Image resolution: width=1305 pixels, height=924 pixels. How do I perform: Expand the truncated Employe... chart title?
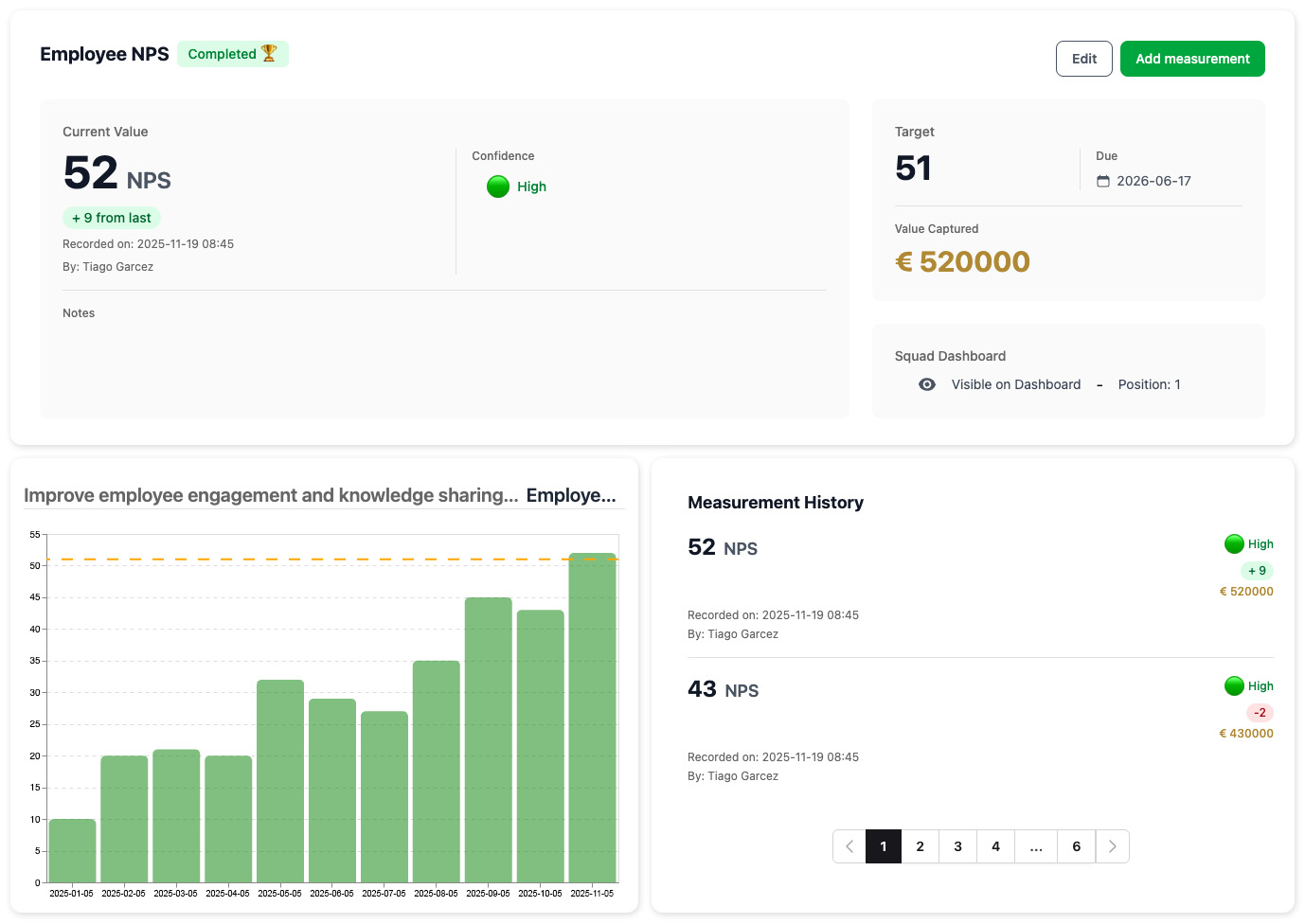coord(571,495)
